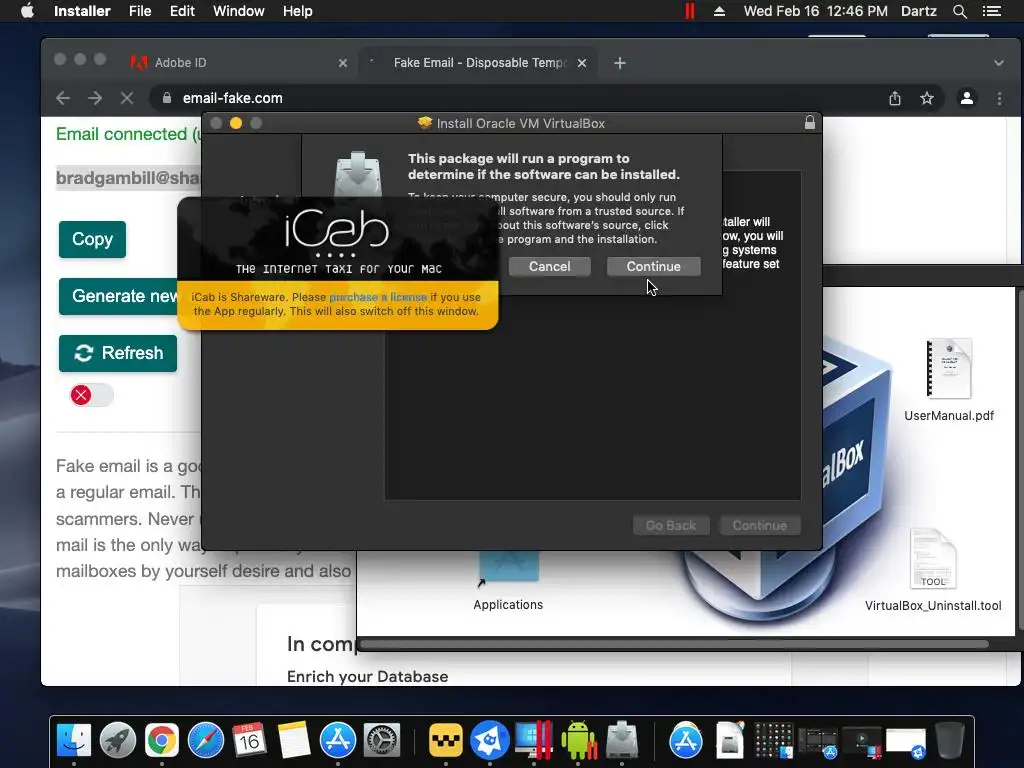This screenshot has height=768, width=1024.
Task: Open the File menu
Action: 140,11
